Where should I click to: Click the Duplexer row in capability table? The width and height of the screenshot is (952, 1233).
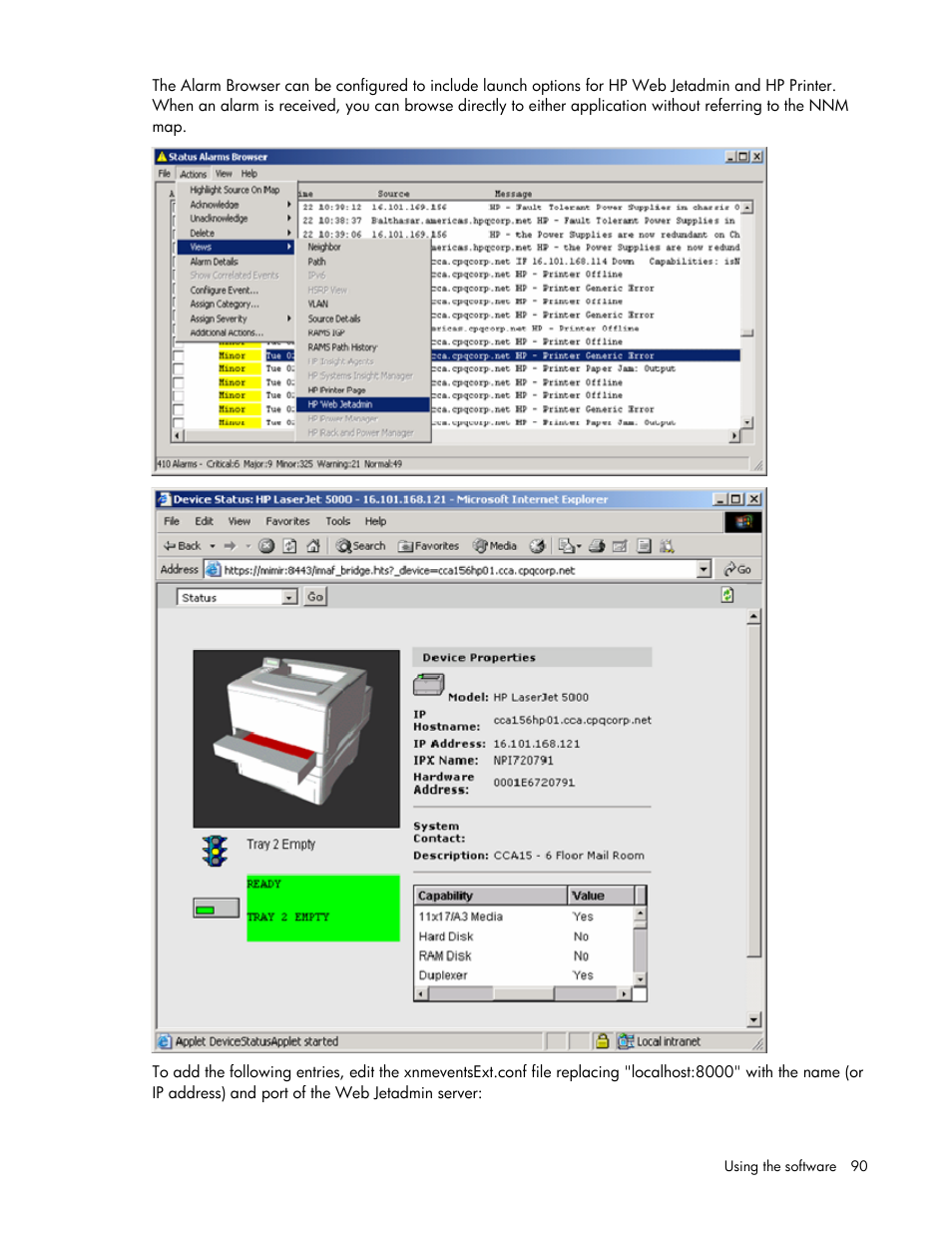pyautogui.click(x=523, y=975)
